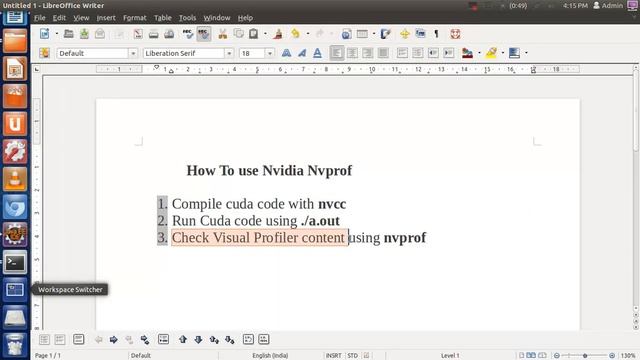The width and height of the screenshot is (640, 360).
Task: Open the Edit menu
Action: point(59,18)
